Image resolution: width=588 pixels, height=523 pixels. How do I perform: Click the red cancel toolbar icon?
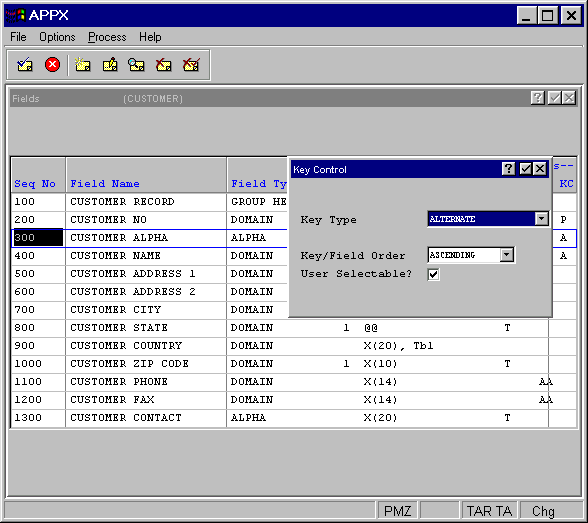click(x=52, y=65)
